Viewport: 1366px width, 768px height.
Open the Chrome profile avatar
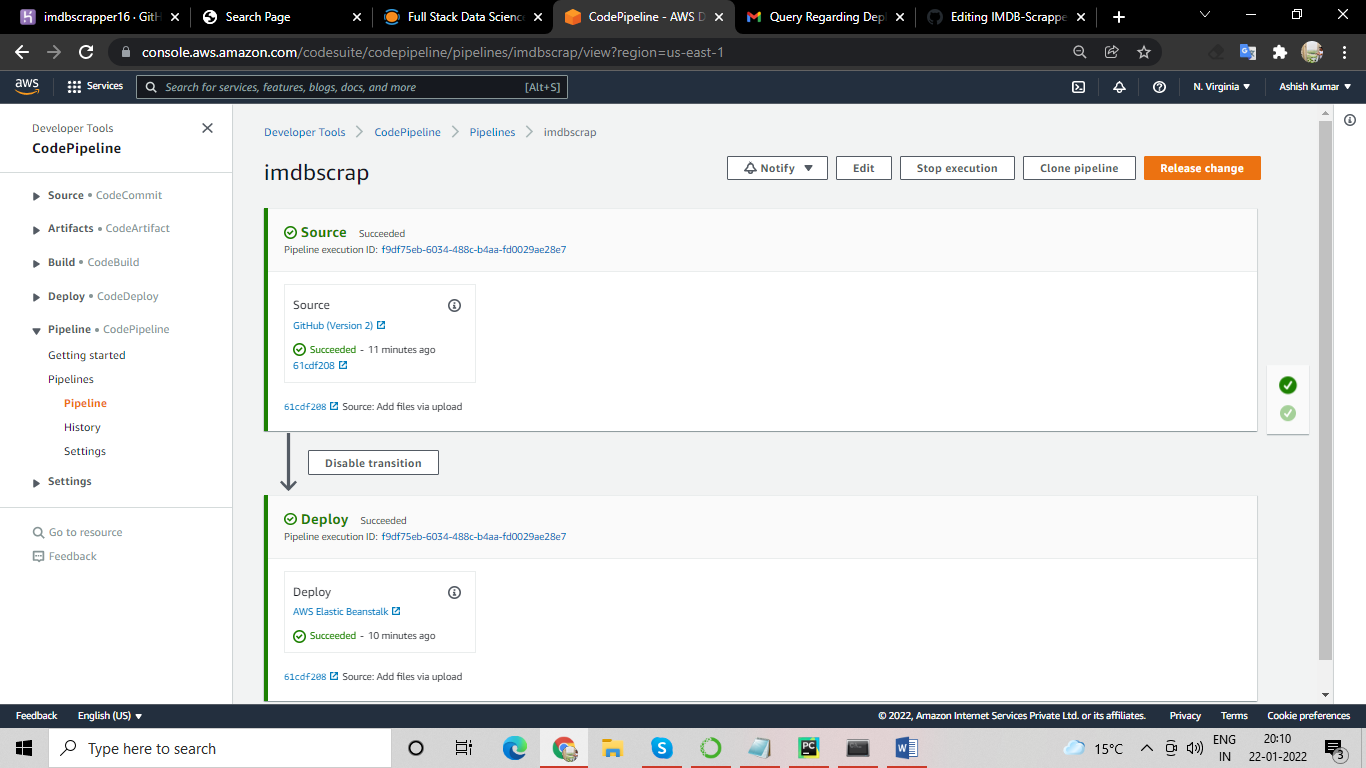pyautogui.click(x=1312, y=52)
